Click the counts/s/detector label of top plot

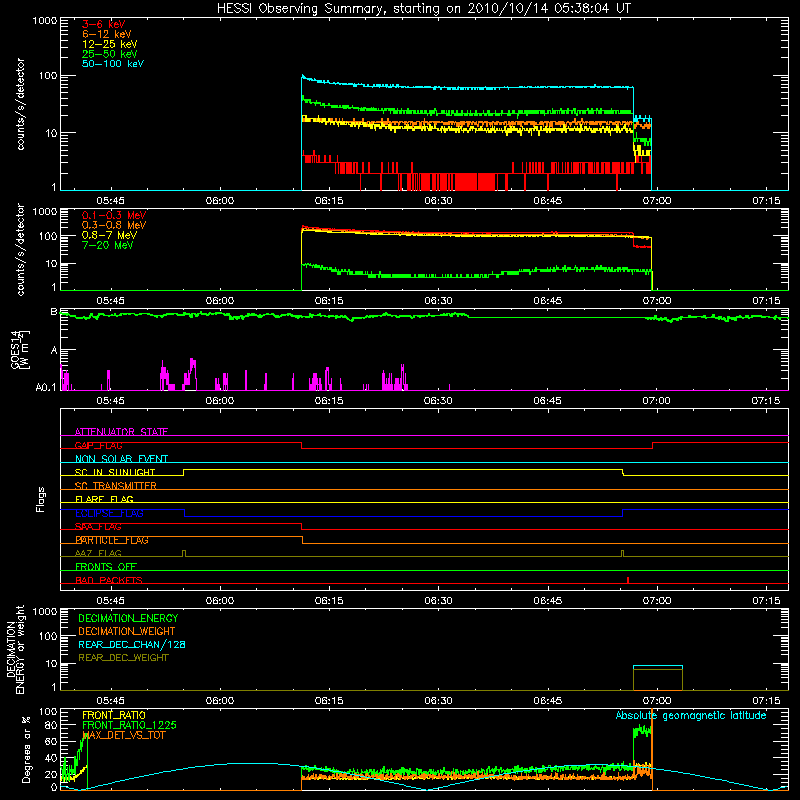pos(20,104)
